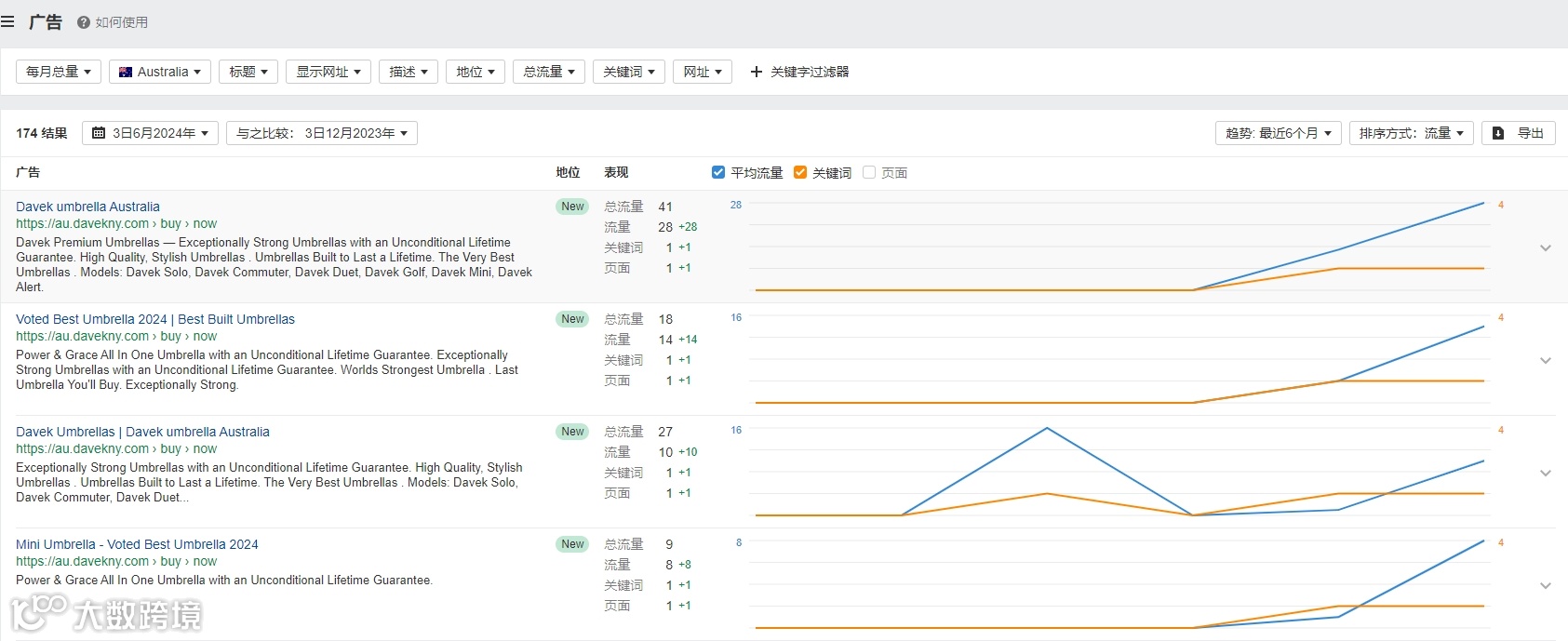Viewport: 1568px width, 641px height.
Task: Open Mini Umbrella - Voted Best Umbrella 2024 title
Action: click(x=137, y=544)
